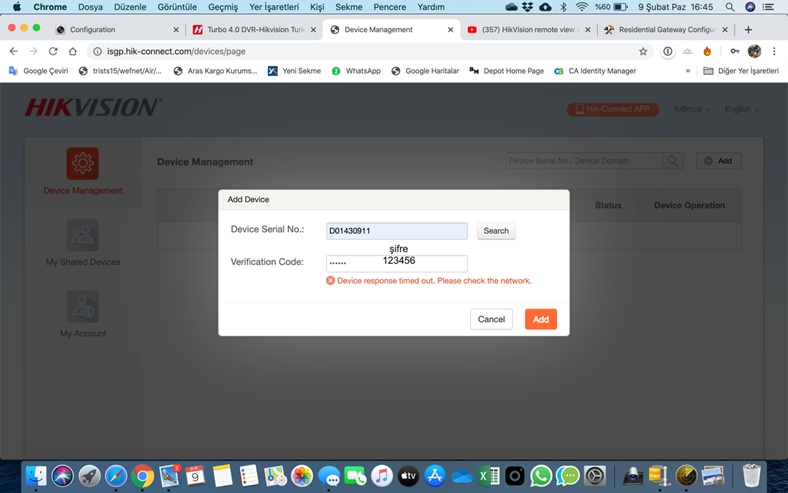Open My Shared Devices icon
Viewport: 788px width, 493px height.
click(82, 236)
